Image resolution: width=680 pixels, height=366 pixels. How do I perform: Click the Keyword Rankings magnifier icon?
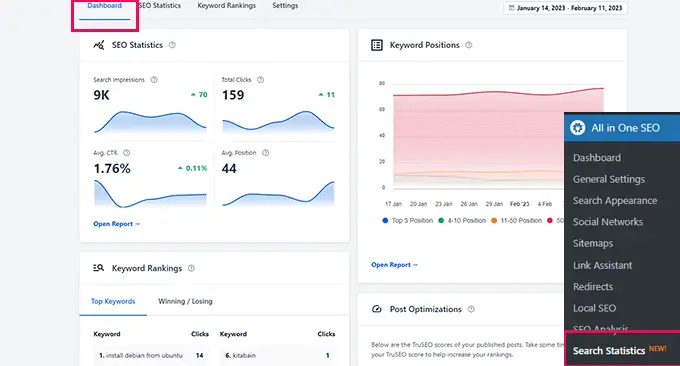point(98,268)
